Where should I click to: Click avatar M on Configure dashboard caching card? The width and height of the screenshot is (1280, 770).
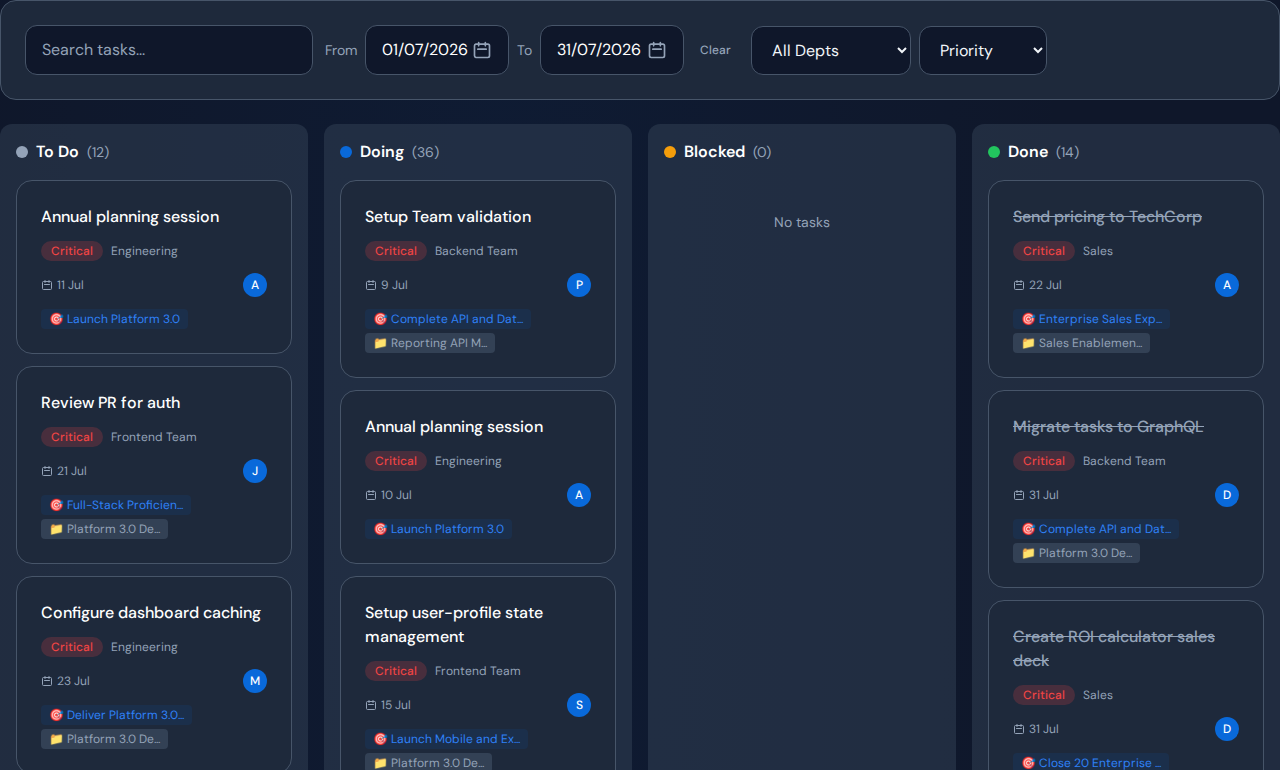tap(255, 681)
